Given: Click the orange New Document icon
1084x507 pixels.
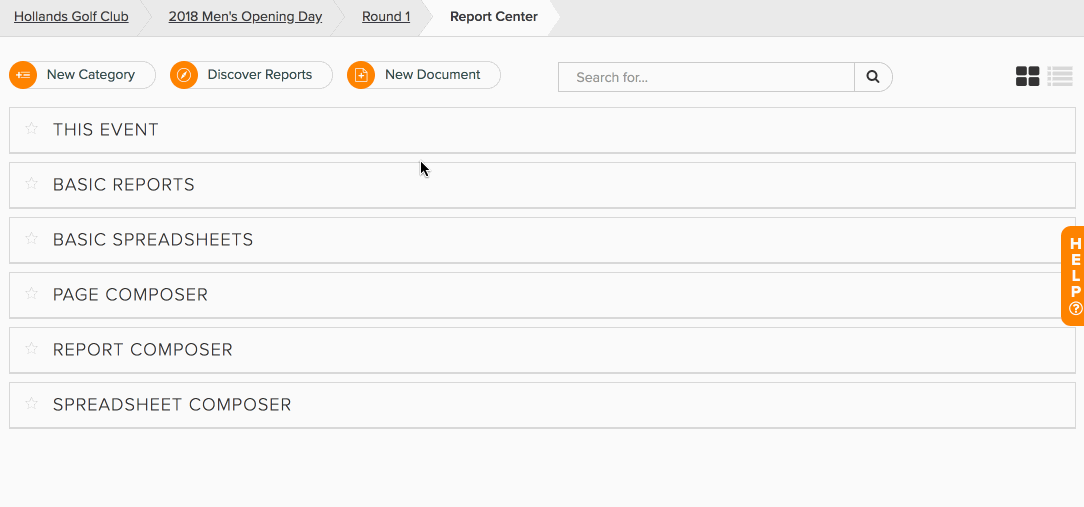Looking at the screenshot, I should pyautogui.click(x=361, y=75).
